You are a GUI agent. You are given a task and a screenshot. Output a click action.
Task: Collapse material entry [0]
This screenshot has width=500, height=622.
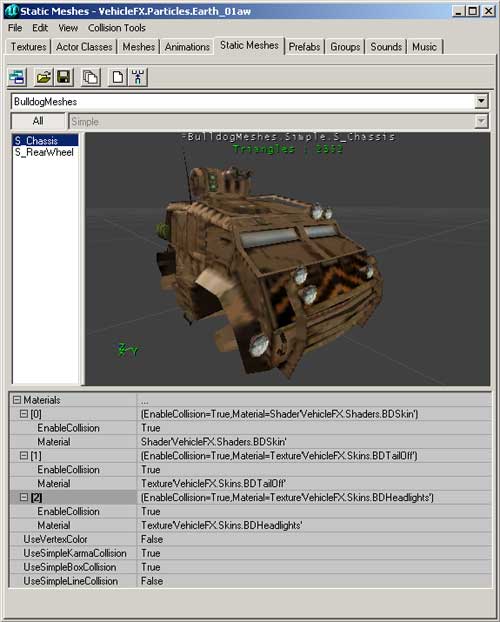(x=24, y=414)
